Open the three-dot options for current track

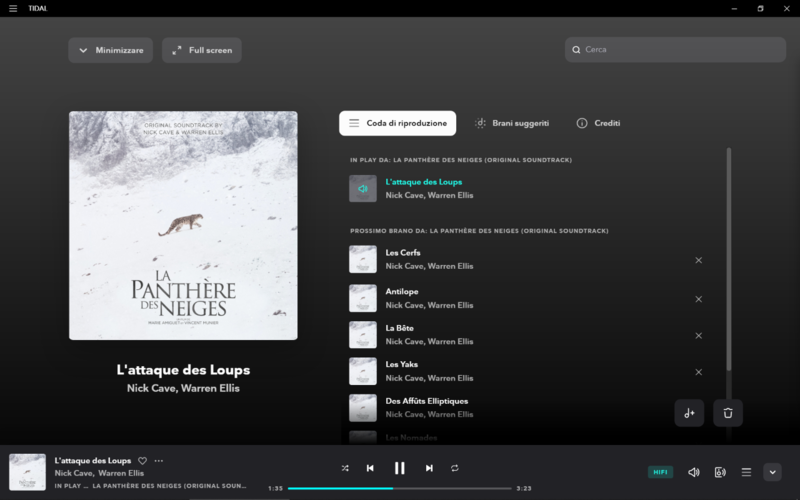159,461
